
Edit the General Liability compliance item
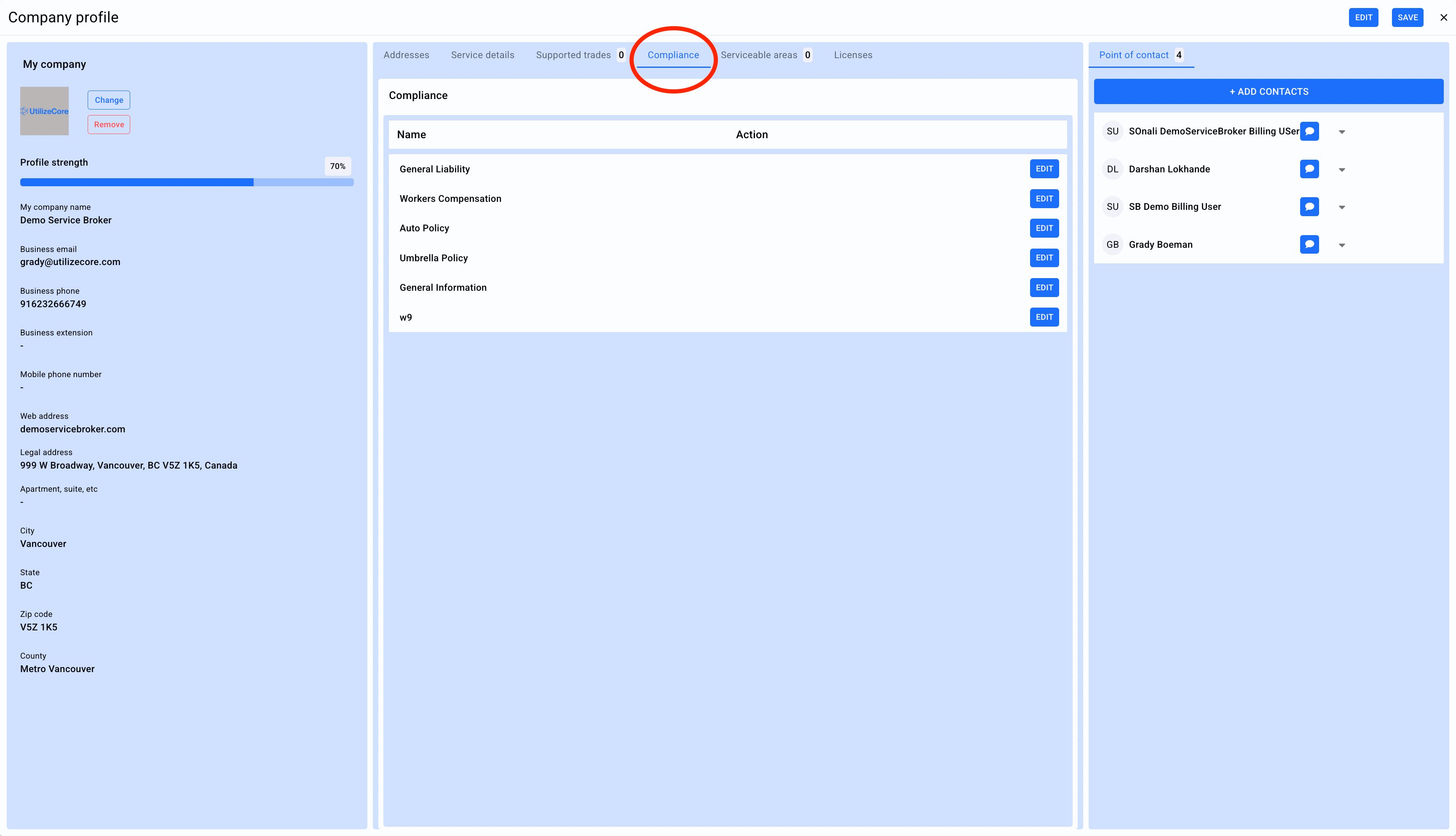tap(1044, 169)
